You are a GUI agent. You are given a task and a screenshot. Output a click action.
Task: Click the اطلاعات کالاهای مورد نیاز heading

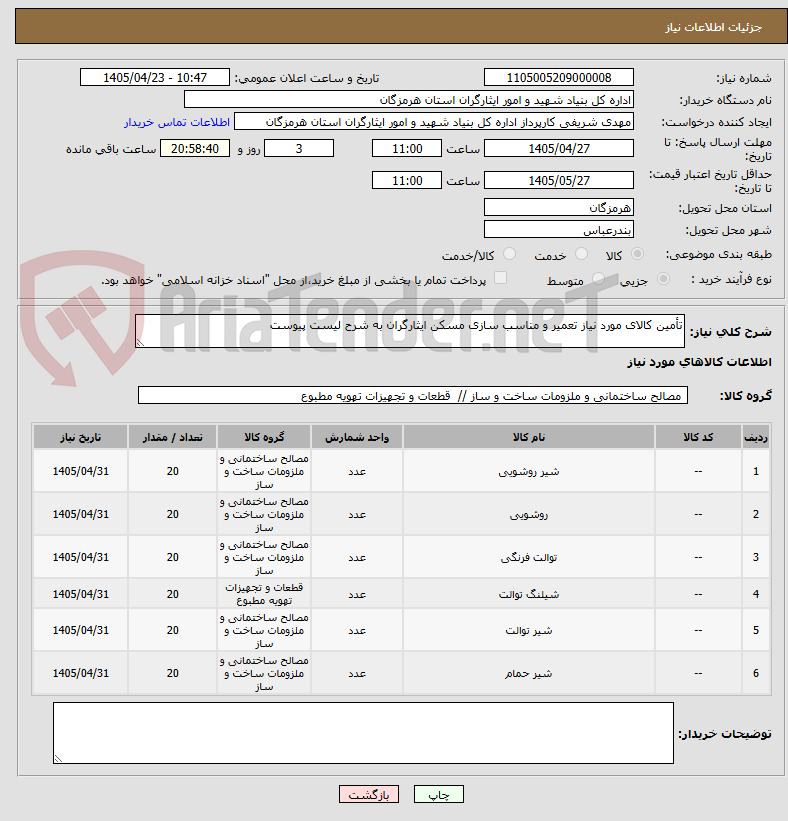pos(700,362)
